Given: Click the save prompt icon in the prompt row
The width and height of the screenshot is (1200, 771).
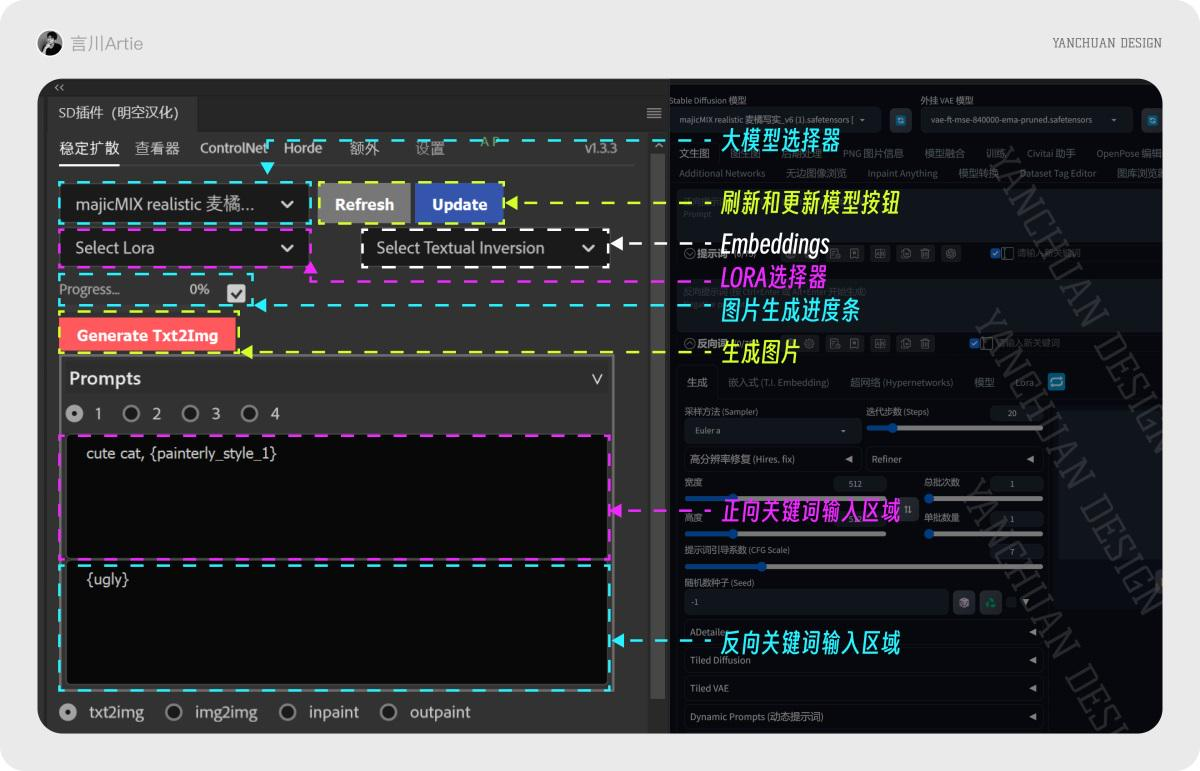Looking at the screenshot, I should [855, 253].
